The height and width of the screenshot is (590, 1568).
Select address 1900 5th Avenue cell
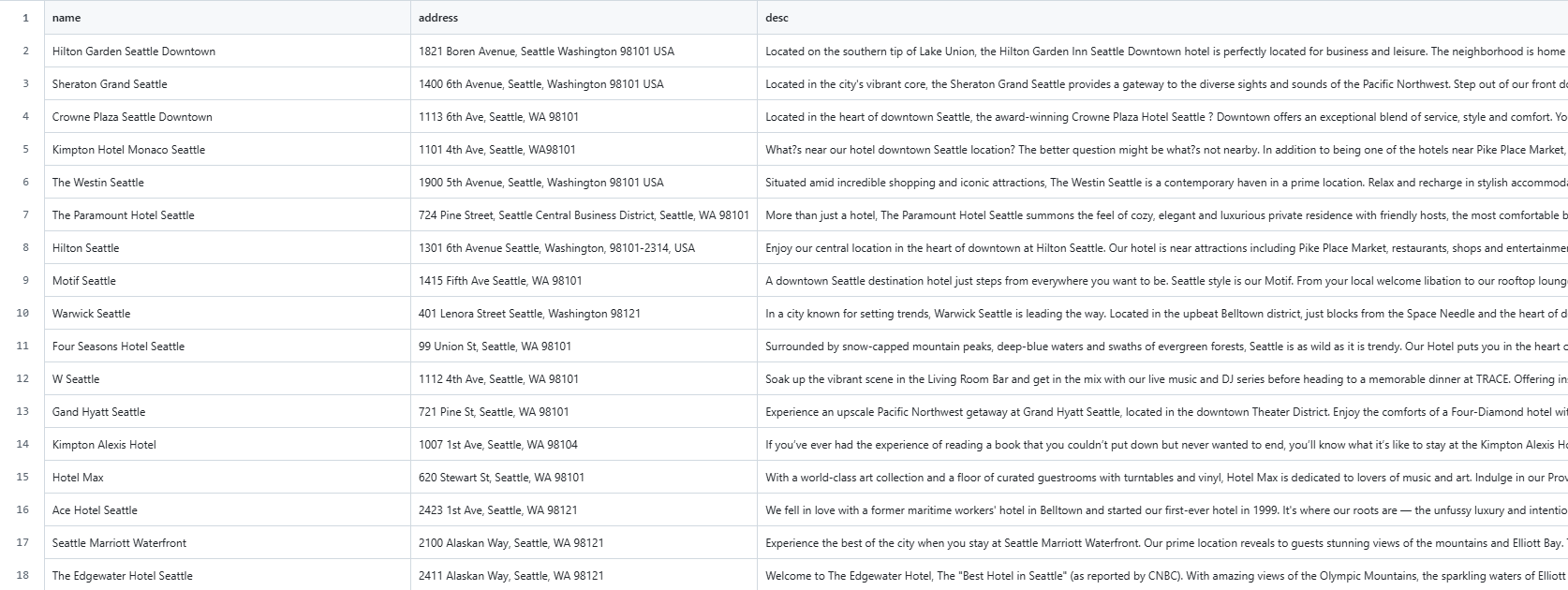(584, 183)
